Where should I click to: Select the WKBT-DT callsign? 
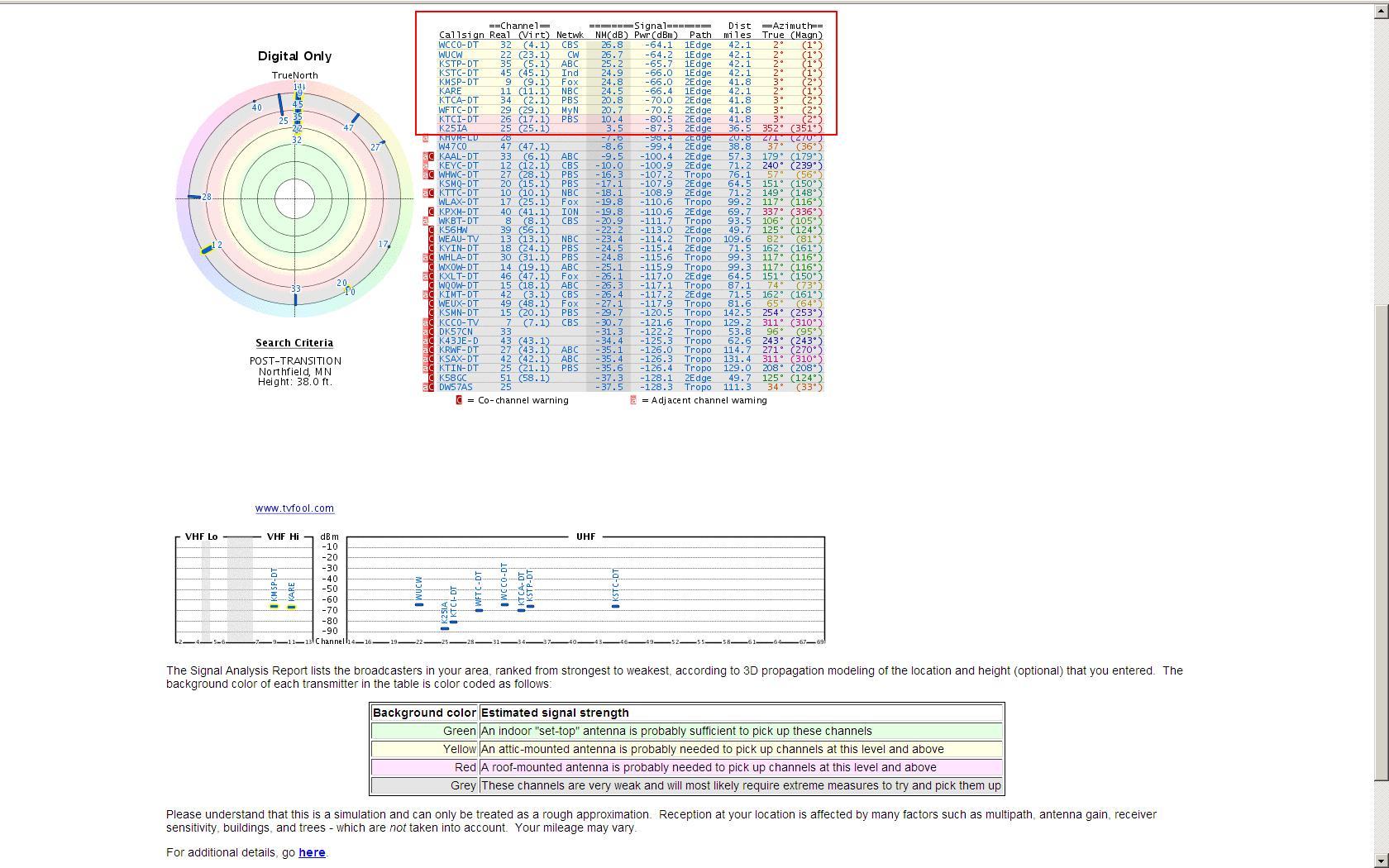click(x=459, y=221)
